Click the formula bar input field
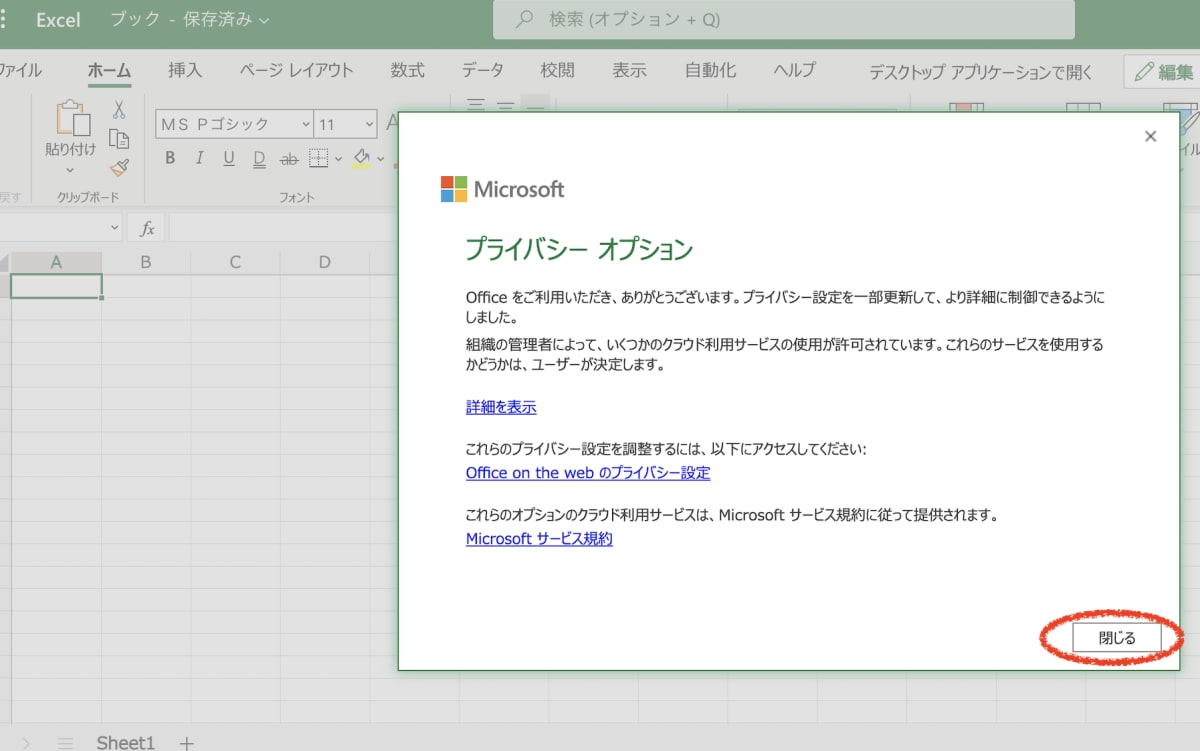This screenshot has width=1200, height=751. (x=283, y=229)
